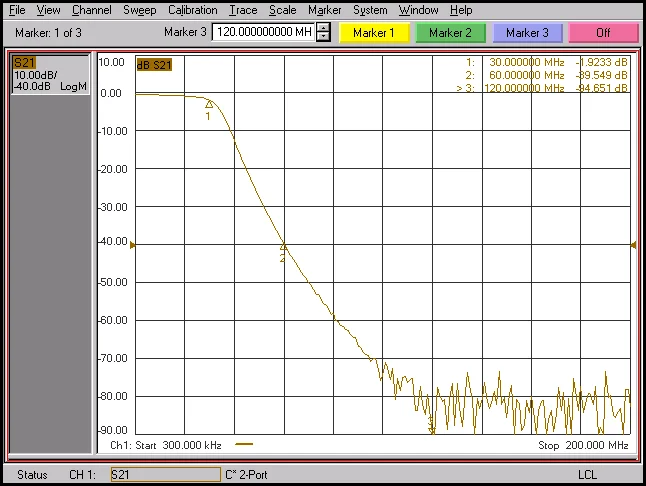
Task: Open the Calibration menu
Action: 192,10
